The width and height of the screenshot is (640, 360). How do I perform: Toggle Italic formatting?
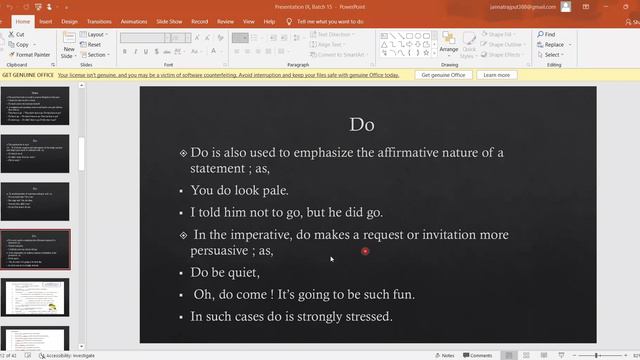tap(135, 51)
